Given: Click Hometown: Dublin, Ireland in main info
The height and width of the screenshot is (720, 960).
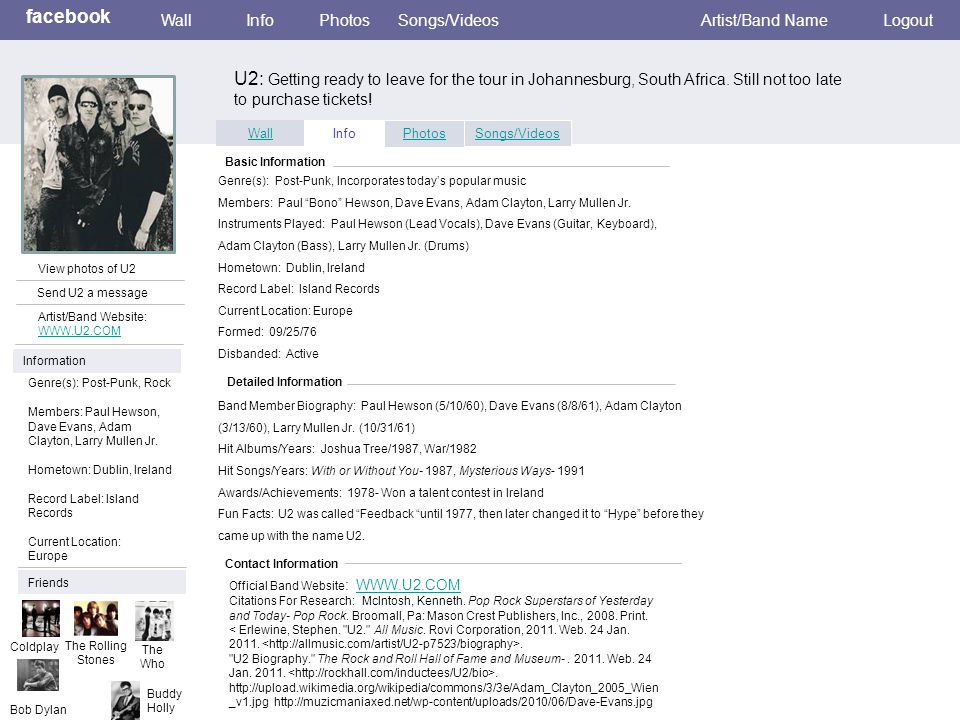Looking at the screenshot, I should tap(291, 268).
